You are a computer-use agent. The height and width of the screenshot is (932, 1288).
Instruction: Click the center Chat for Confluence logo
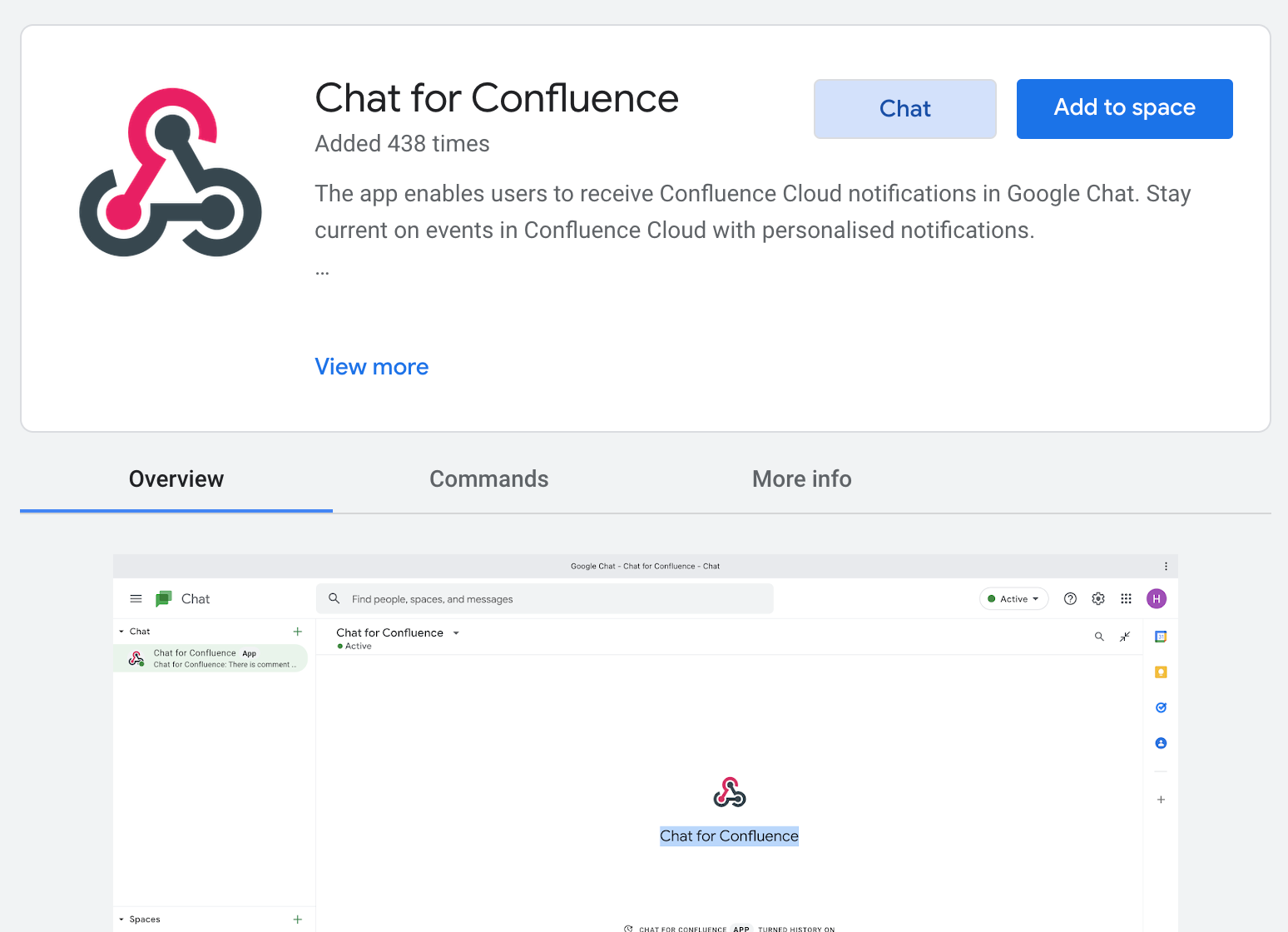coord(730,792)
